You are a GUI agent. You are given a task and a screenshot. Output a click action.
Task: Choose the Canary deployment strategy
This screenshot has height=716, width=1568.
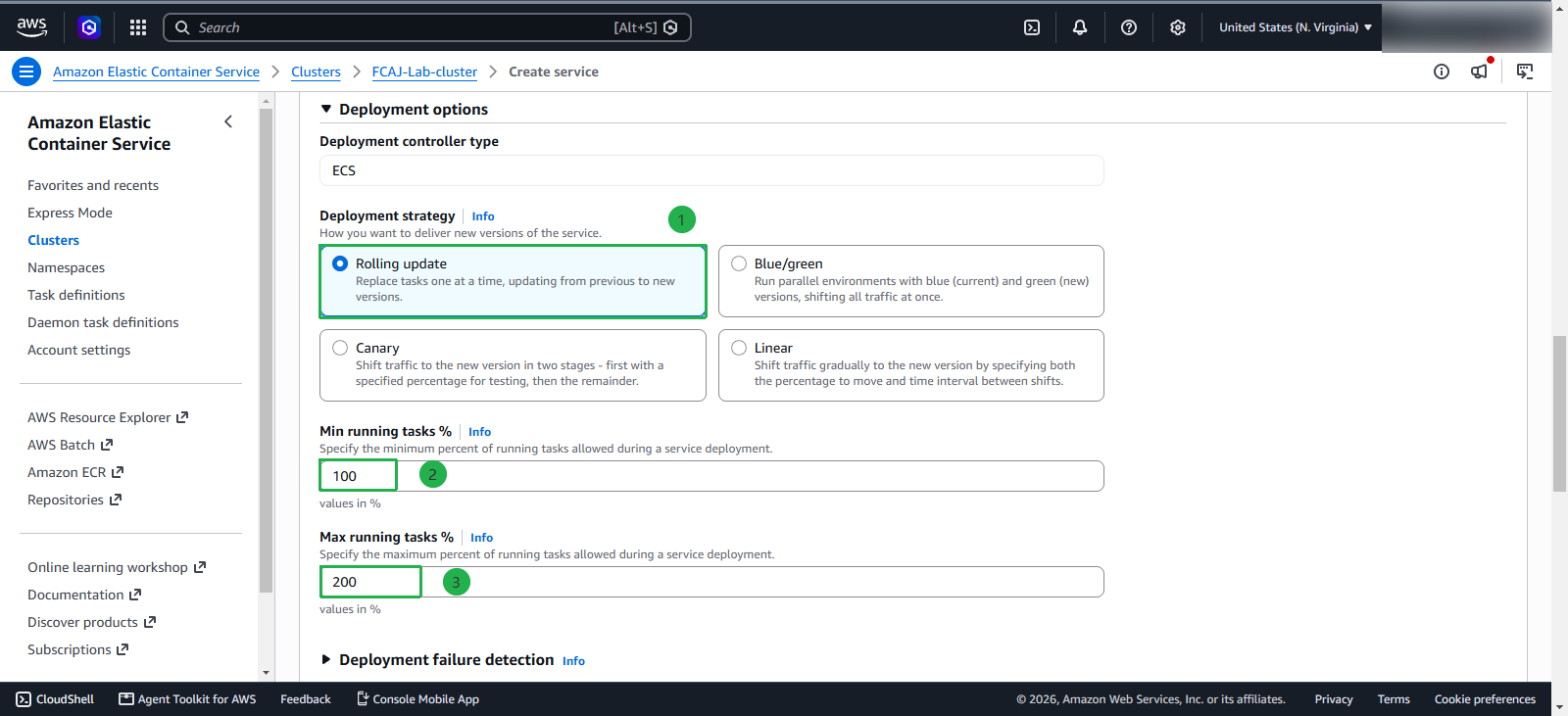tap(513, 365)
